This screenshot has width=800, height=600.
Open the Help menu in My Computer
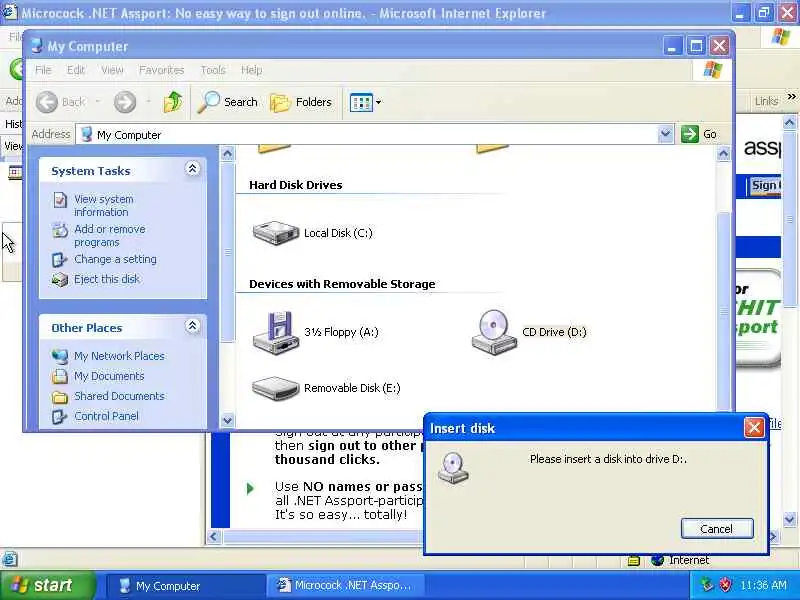[x=252, y=70]
